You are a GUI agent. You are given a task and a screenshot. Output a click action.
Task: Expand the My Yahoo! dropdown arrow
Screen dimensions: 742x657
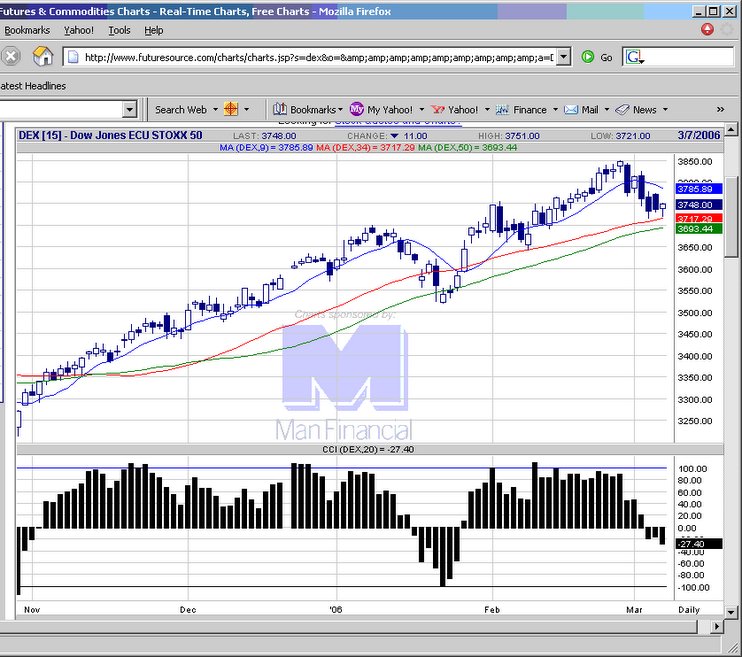click(x=422, y=110)
